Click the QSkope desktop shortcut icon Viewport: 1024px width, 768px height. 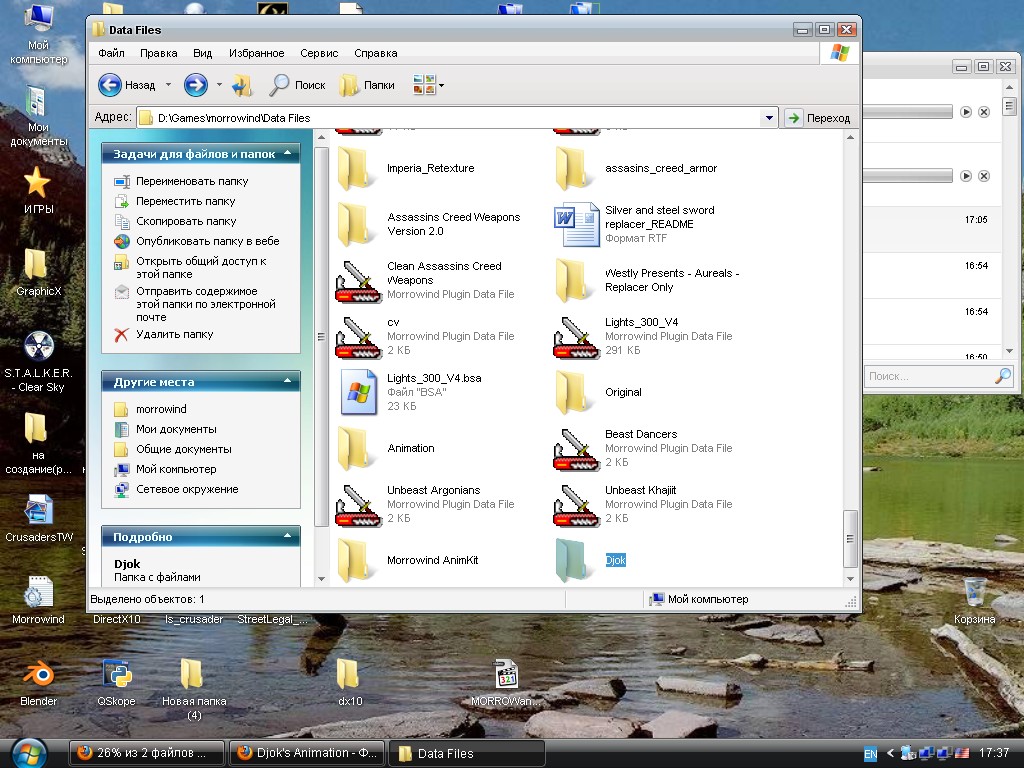tap(118, 675)
